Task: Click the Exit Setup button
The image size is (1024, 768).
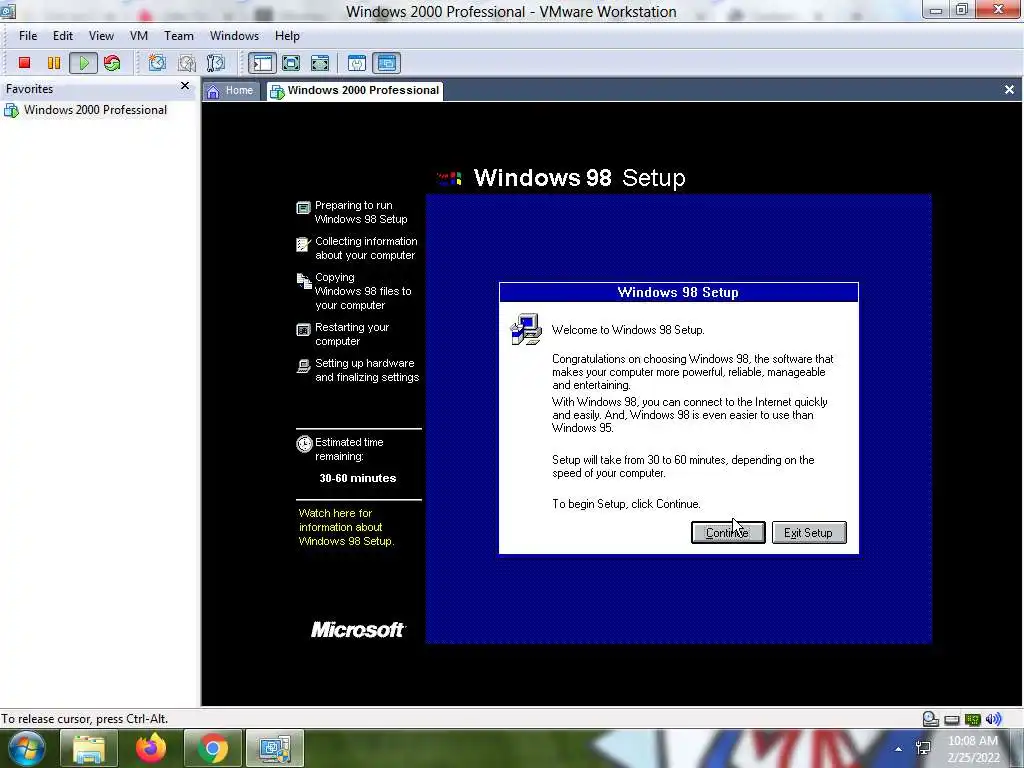Action: (x=809, y=533)
